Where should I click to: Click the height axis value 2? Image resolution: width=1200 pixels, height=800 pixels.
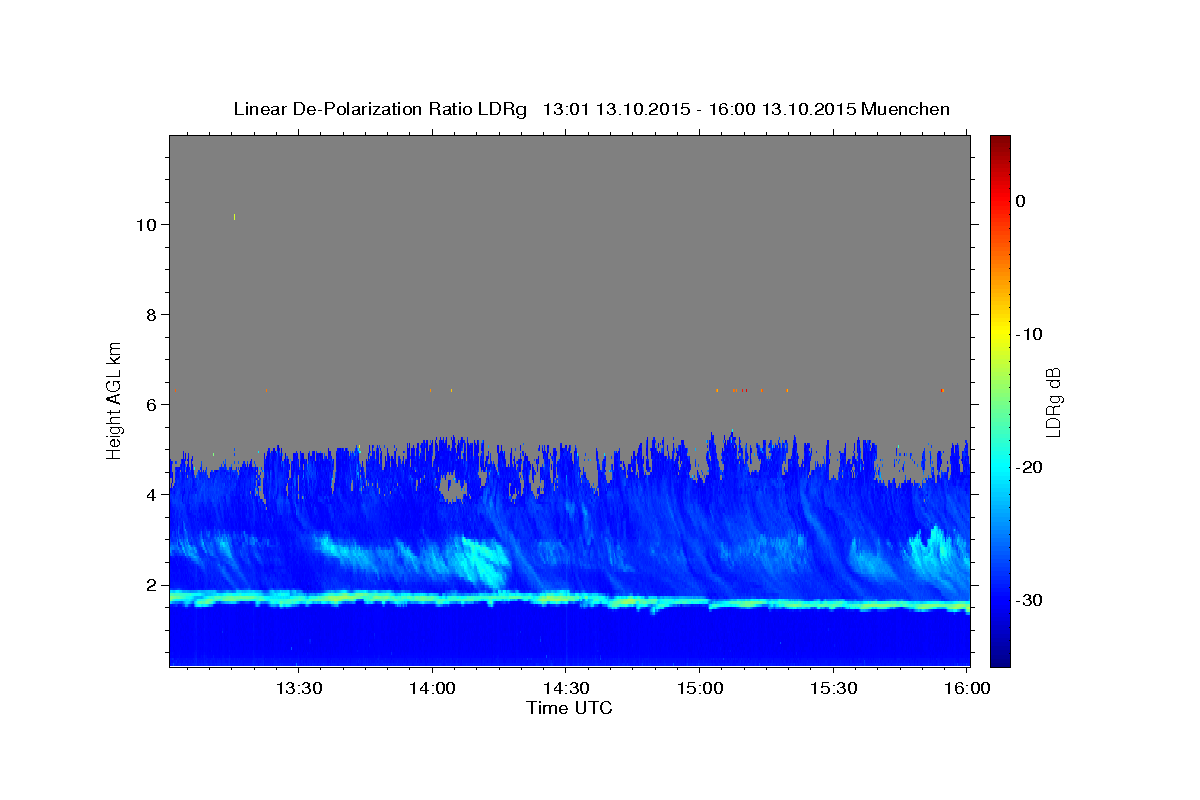point(153,585)
